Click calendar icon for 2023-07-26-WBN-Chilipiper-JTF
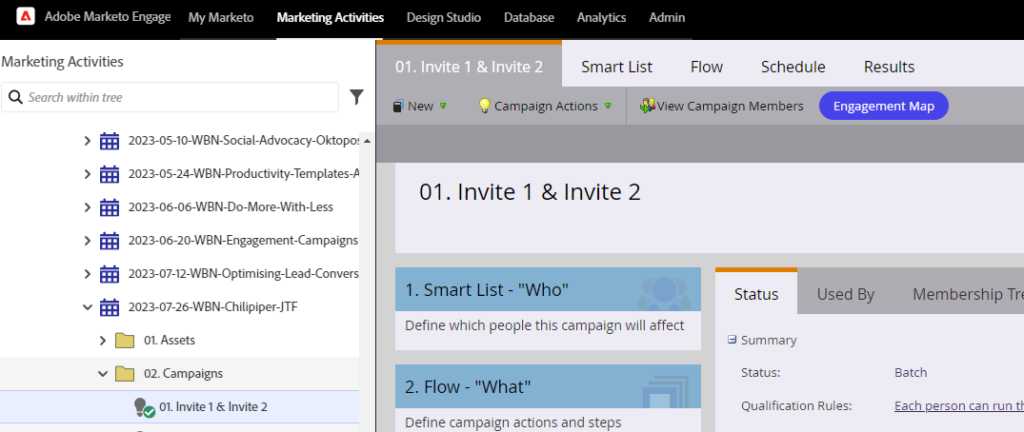 pyautogui.click(x=110, y=307)
